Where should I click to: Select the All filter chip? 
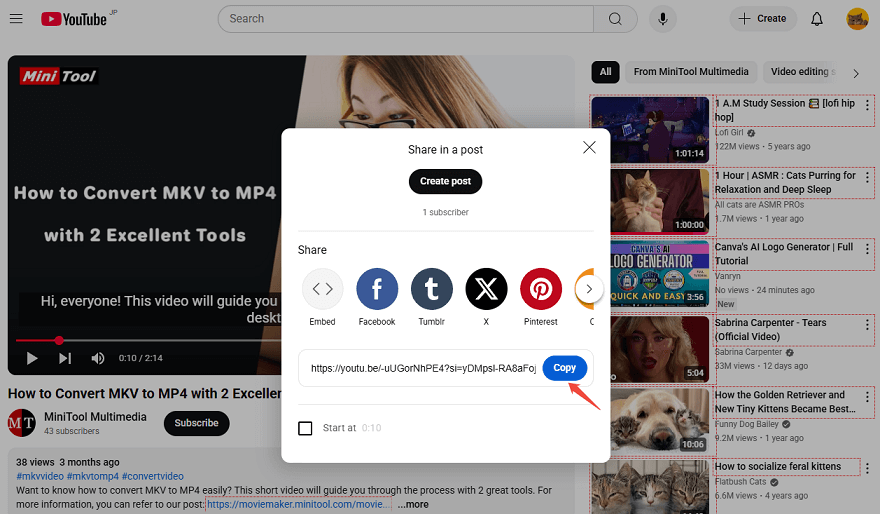click(x=605, y=72)
